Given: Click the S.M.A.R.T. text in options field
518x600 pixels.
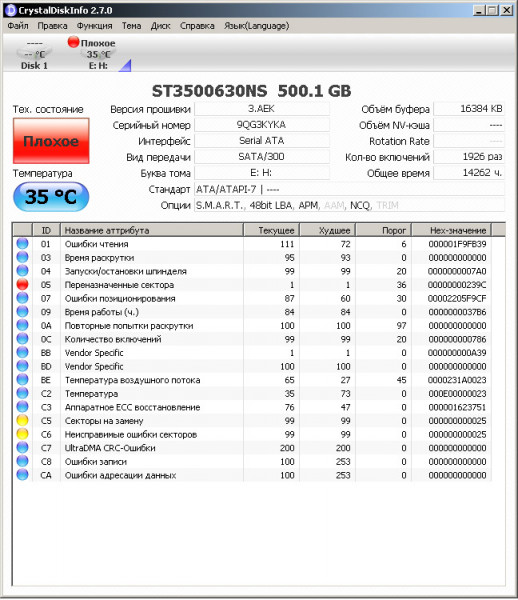Looking at the screenshot, I should coord(219,205).
